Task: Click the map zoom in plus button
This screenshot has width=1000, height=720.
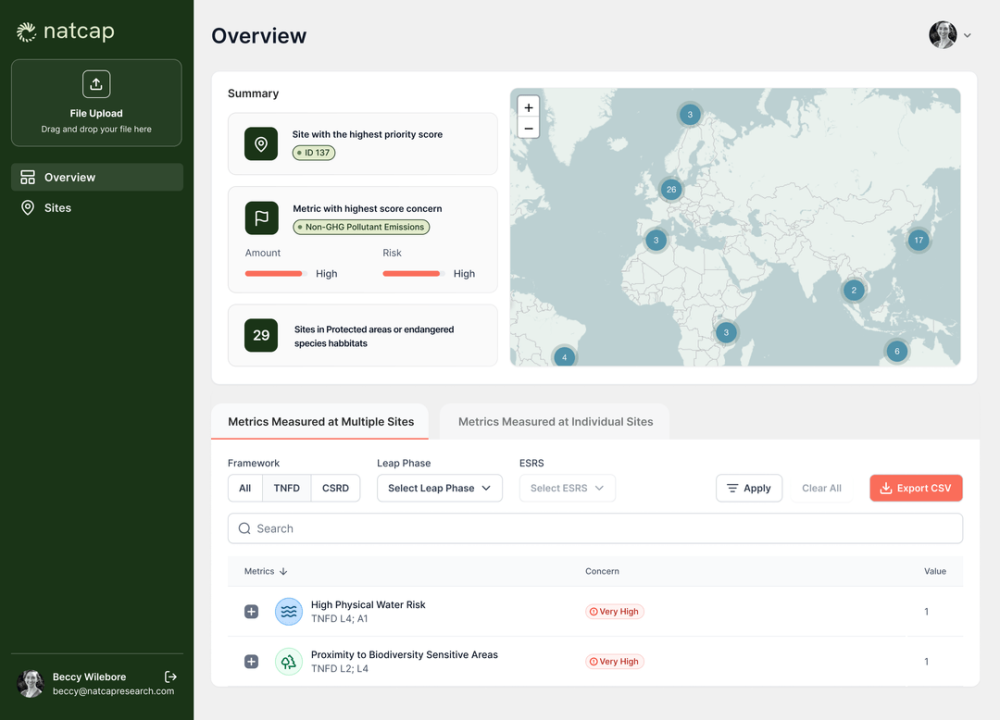Action: [x=528, y=108]
